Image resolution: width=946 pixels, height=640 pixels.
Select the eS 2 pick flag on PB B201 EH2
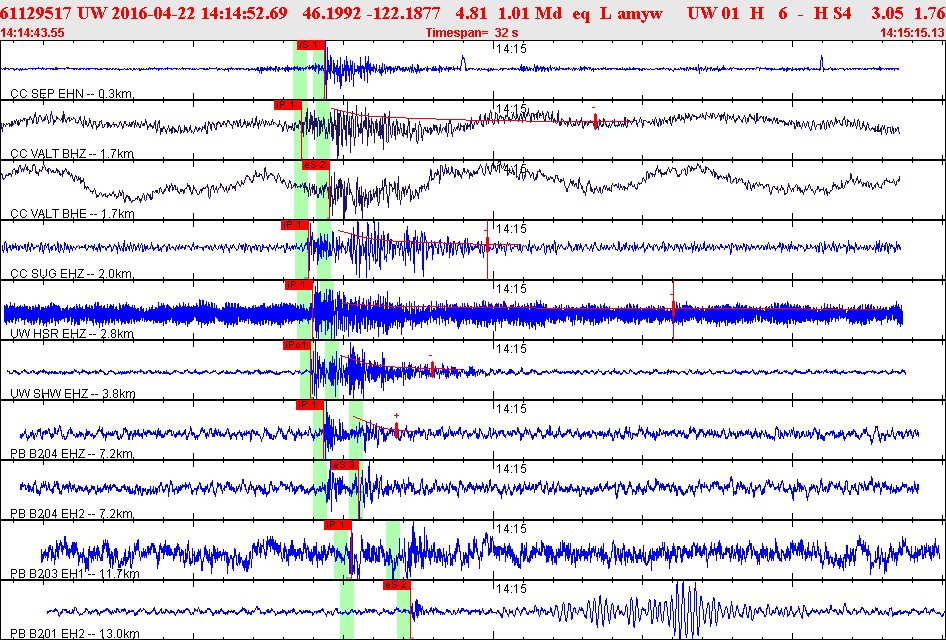click(x=397, y=585)
